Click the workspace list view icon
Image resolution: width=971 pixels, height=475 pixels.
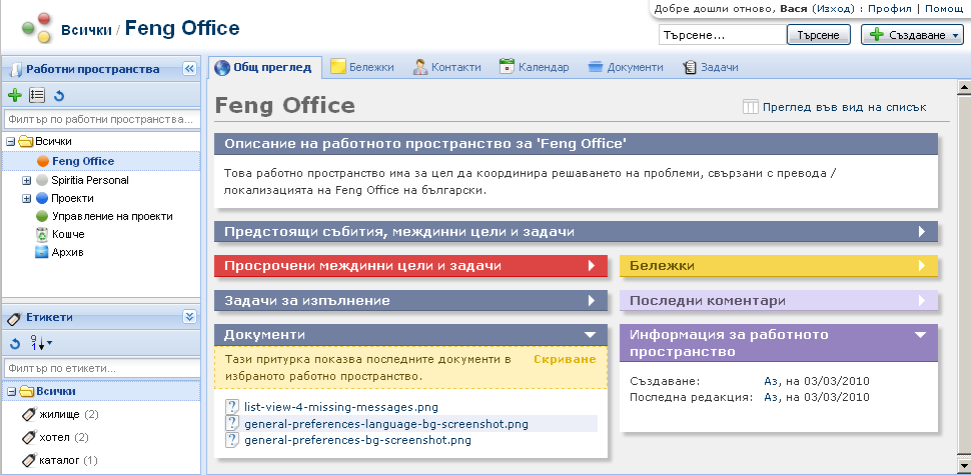click(x=36, y=96)
